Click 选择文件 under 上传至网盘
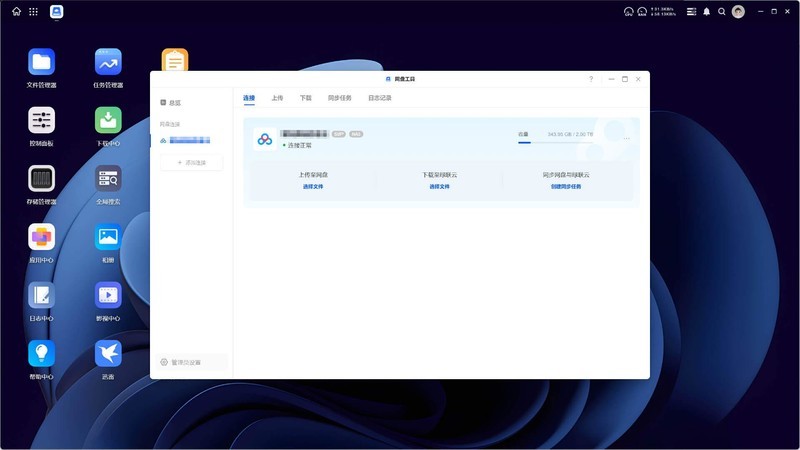Screen dimensions: 800x450 tap(313, 187)
